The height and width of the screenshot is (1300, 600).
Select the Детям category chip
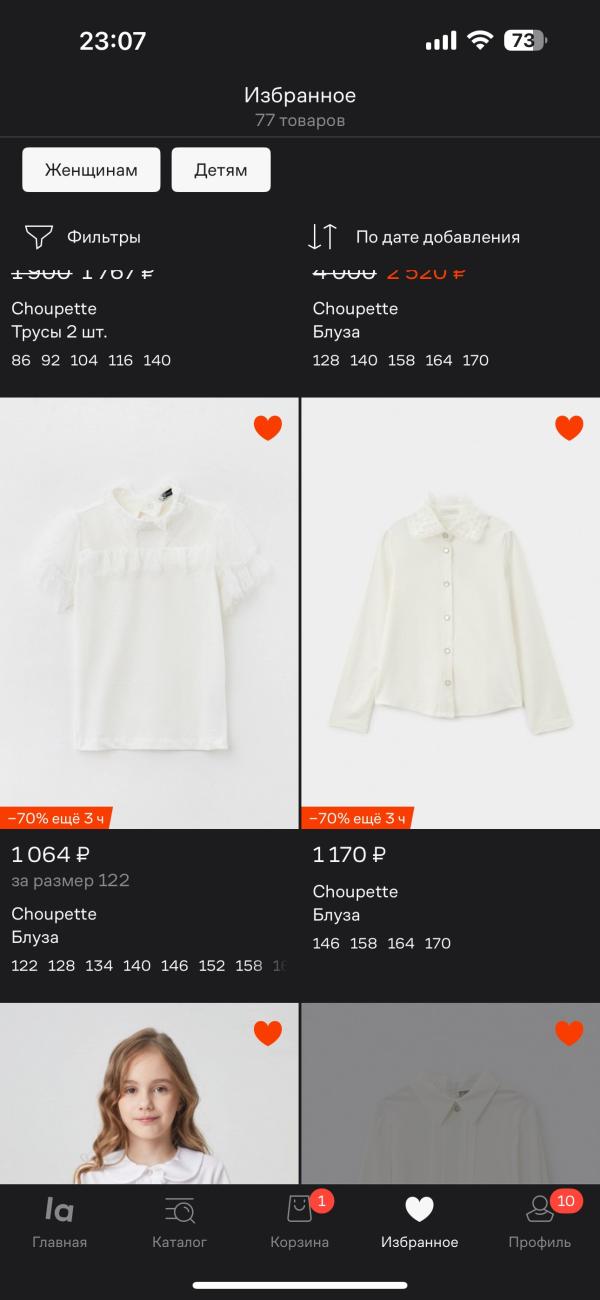(220, 170)
